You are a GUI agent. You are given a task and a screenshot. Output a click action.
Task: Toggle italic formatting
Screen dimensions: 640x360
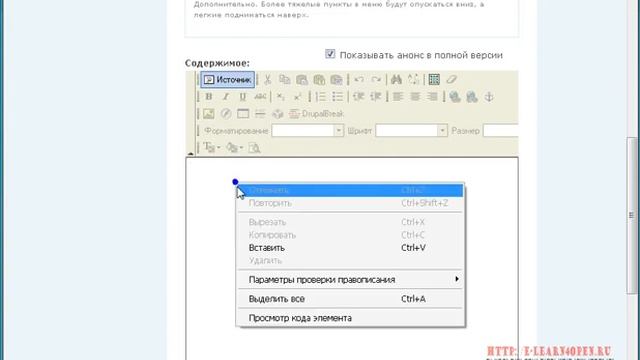click(226, 97)
